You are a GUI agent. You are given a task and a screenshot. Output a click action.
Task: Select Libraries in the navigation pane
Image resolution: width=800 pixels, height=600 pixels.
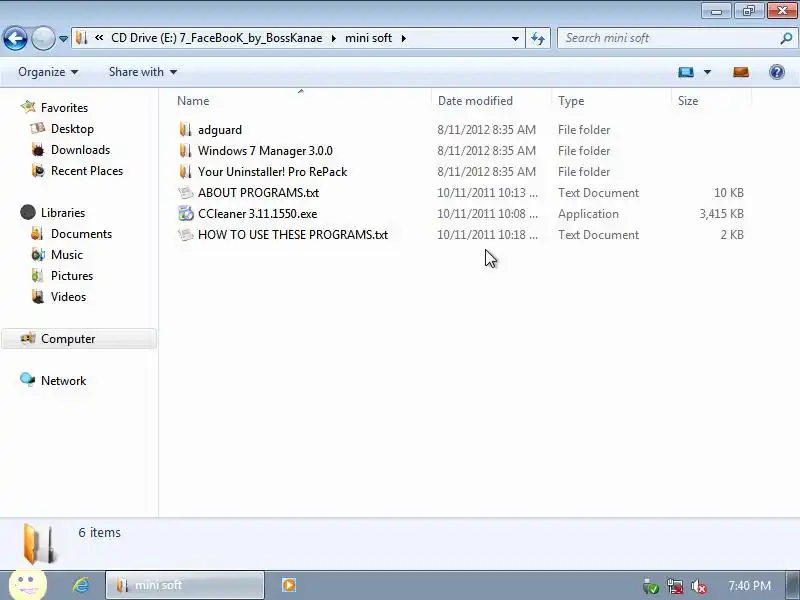pyautogui.click(x=63, y=212)
